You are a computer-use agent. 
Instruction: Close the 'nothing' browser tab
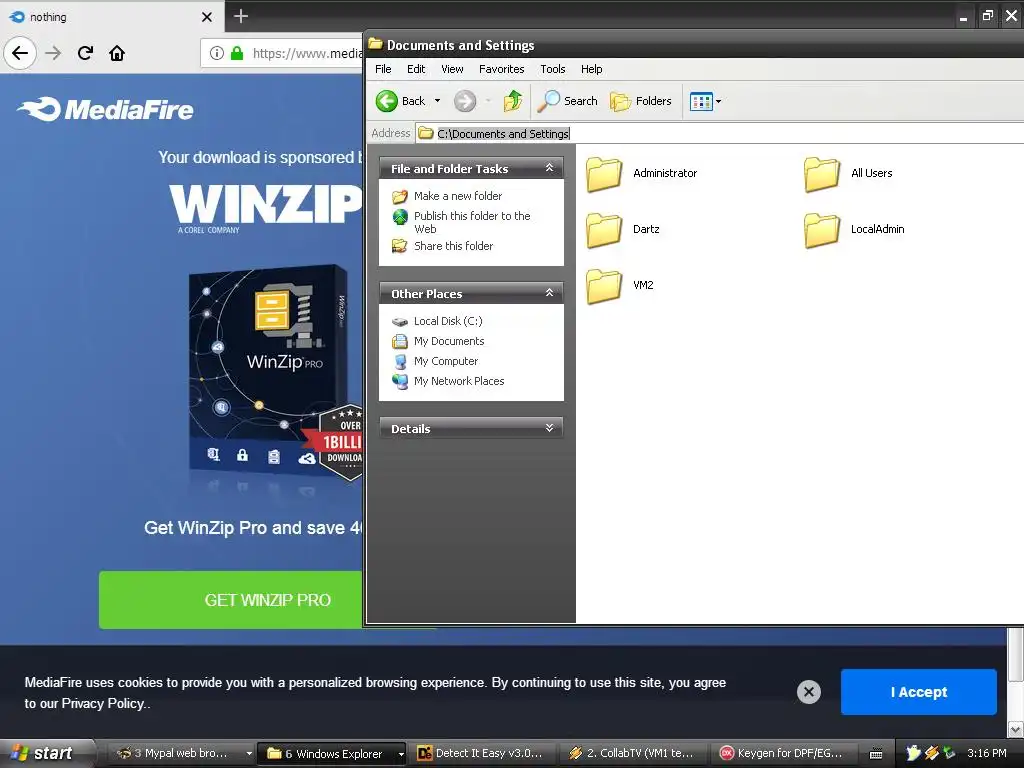[206, 17]
